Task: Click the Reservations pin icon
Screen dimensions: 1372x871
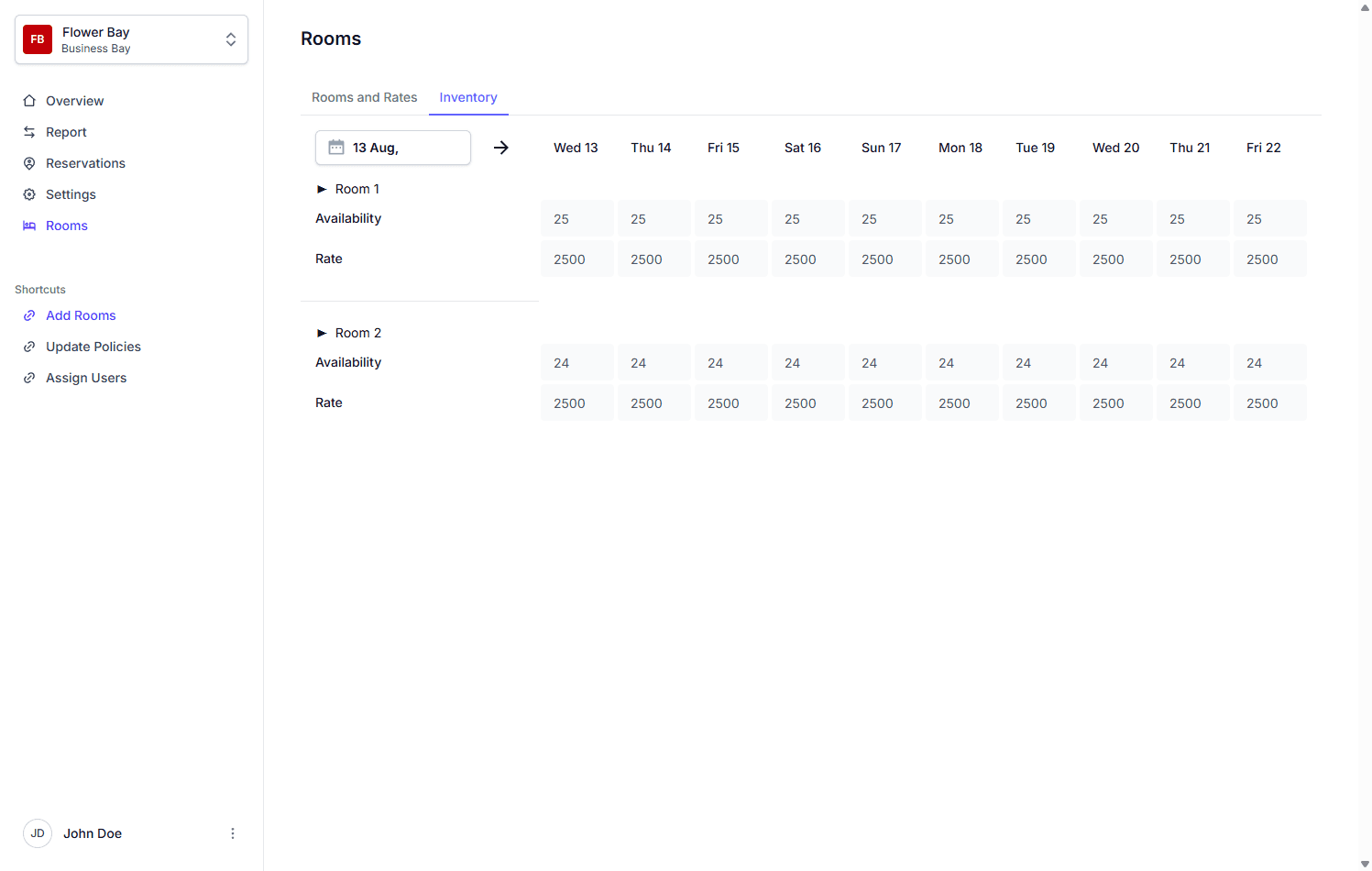Action: (x=29, y=163)
